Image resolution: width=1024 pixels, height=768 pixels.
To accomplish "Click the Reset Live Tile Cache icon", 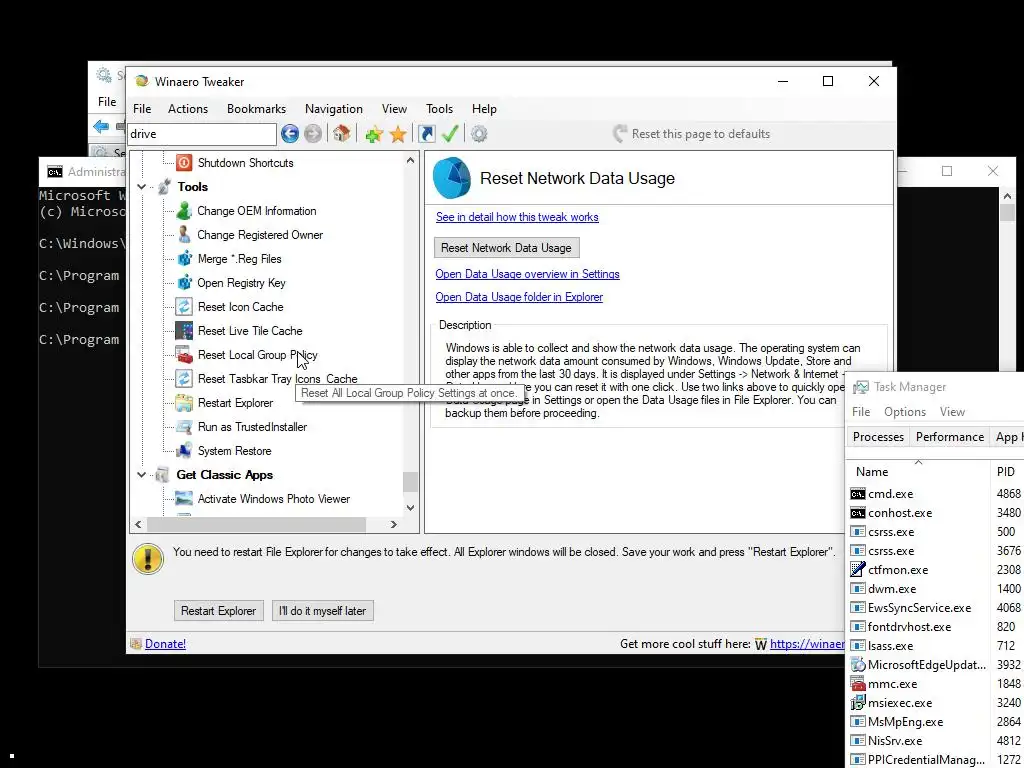I will pyautogui.click(x=184, y=330).
